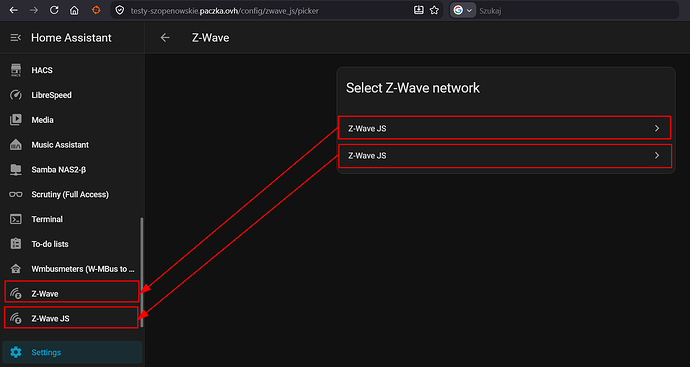Open HACS sidebar entry
This screenshot has width=690, height=367.
coord(71,70)
